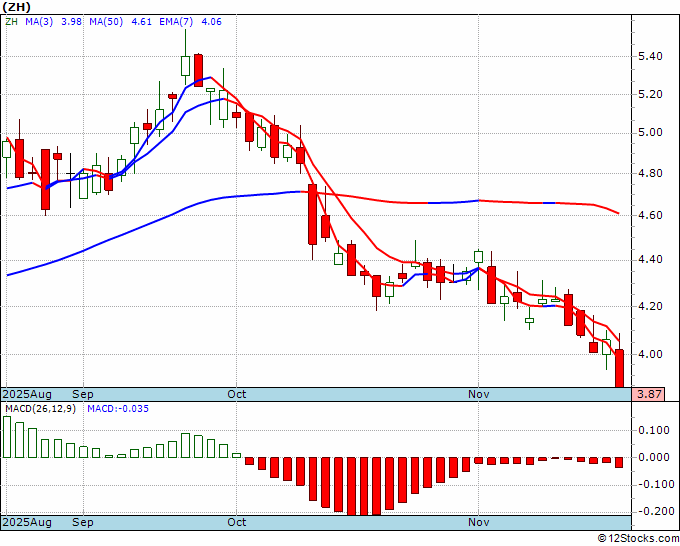Click the EMA(7) legend label

(x=176, y=22)
